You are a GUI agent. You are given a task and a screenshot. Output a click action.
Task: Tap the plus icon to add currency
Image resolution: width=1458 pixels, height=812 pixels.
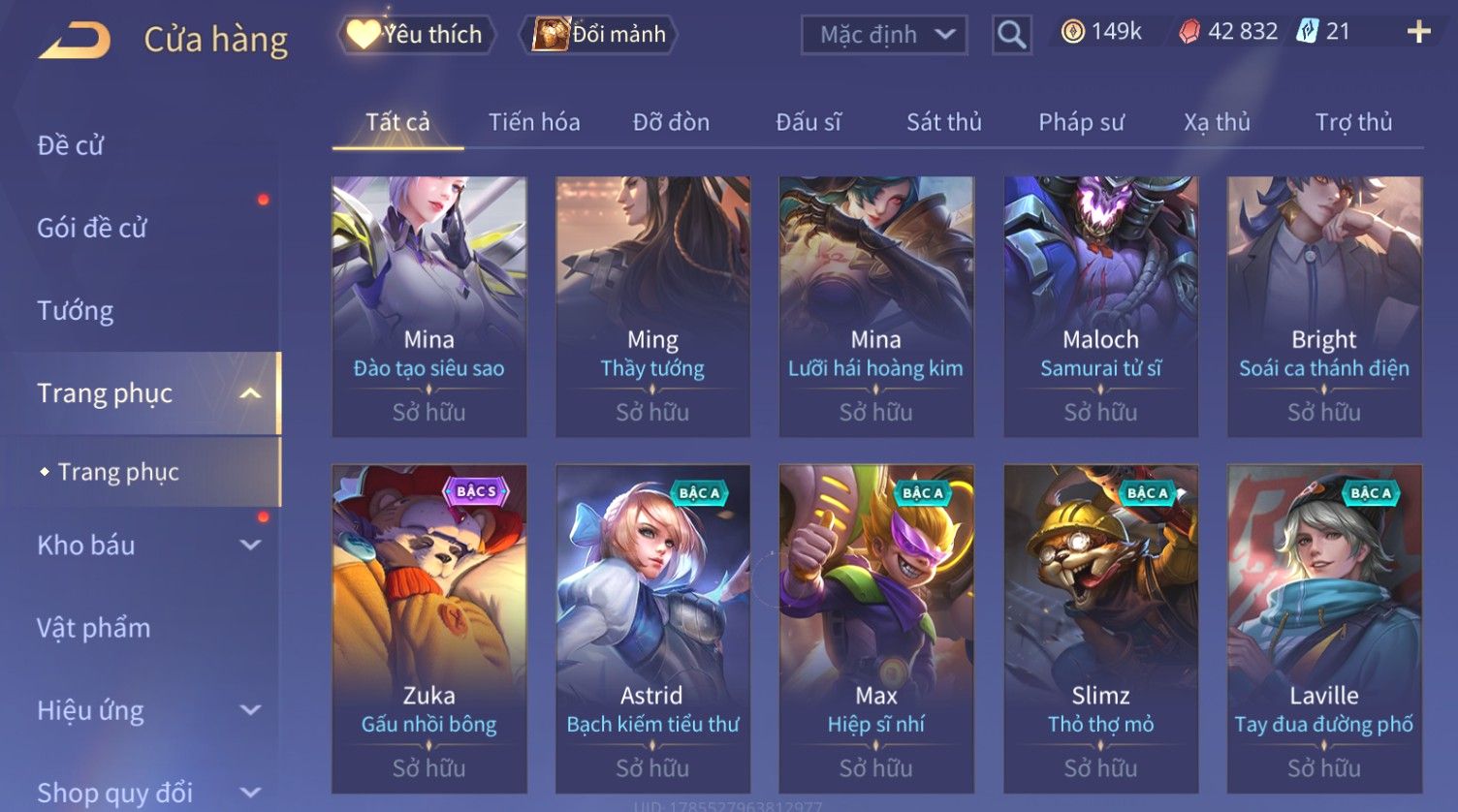point(1418,32)
